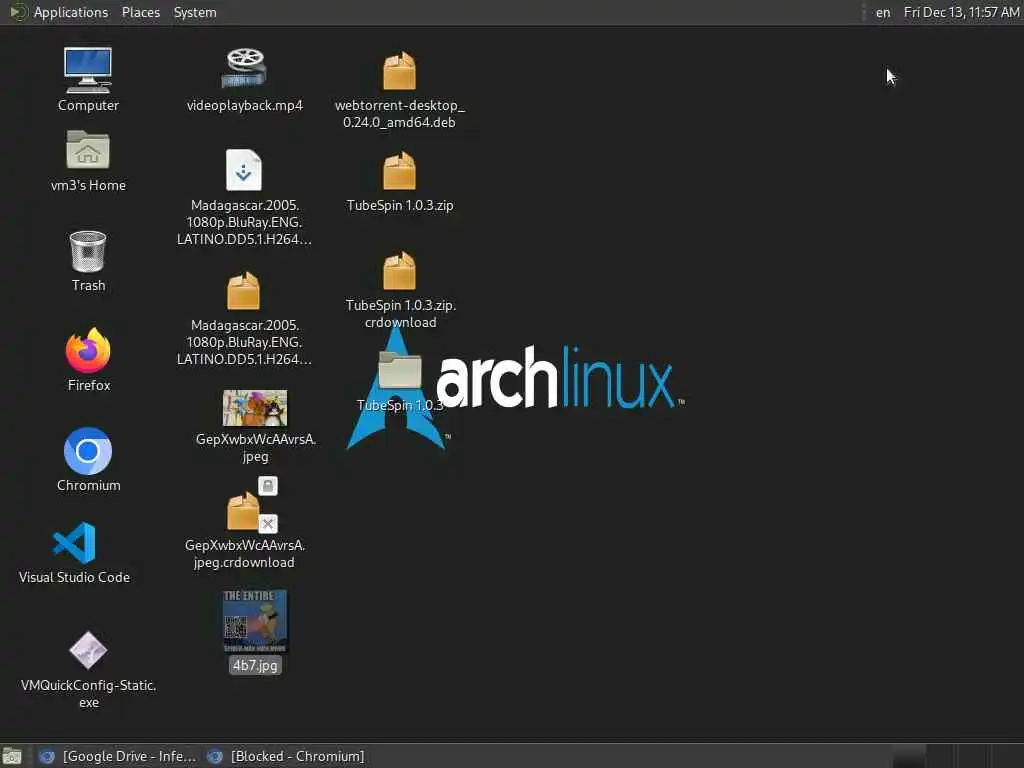
Task: Select the GepXwbxWcAAvrsA.jpeg image thumbnail
Action: [255, 408]
